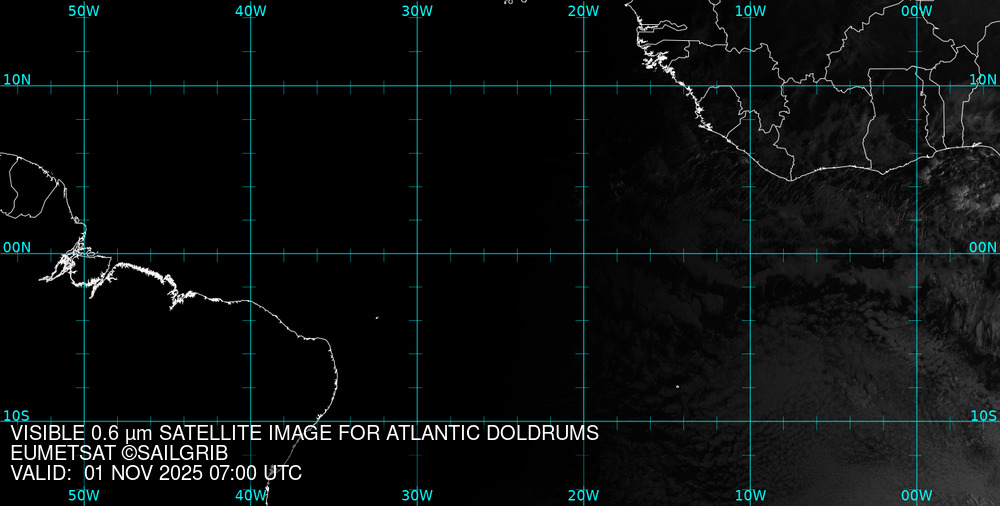Viewport: 1000px width, 506px height.
Task: Click where the 40W and 10N grid lines cross
Action: (x=250, y=86)
